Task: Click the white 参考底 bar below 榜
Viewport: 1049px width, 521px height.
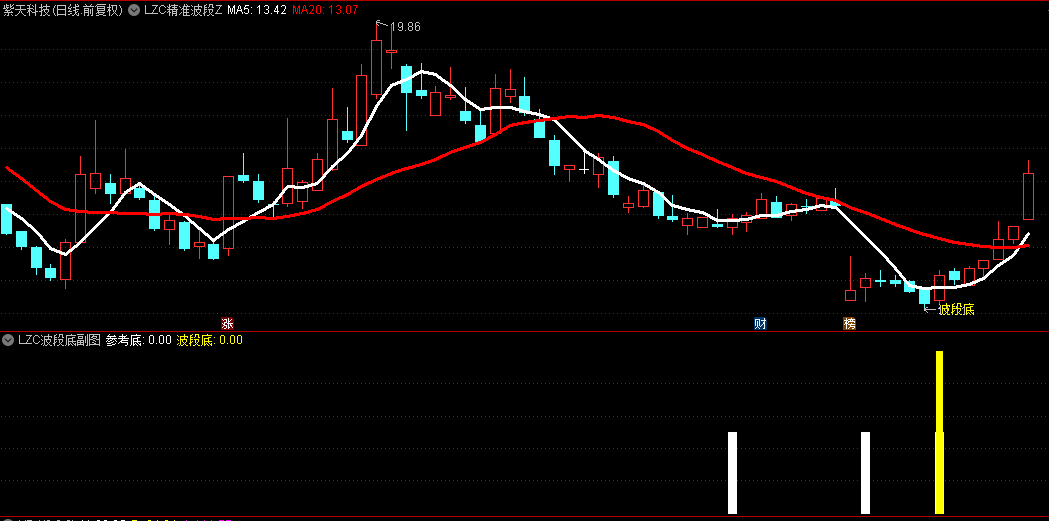Action: point(866,473)
